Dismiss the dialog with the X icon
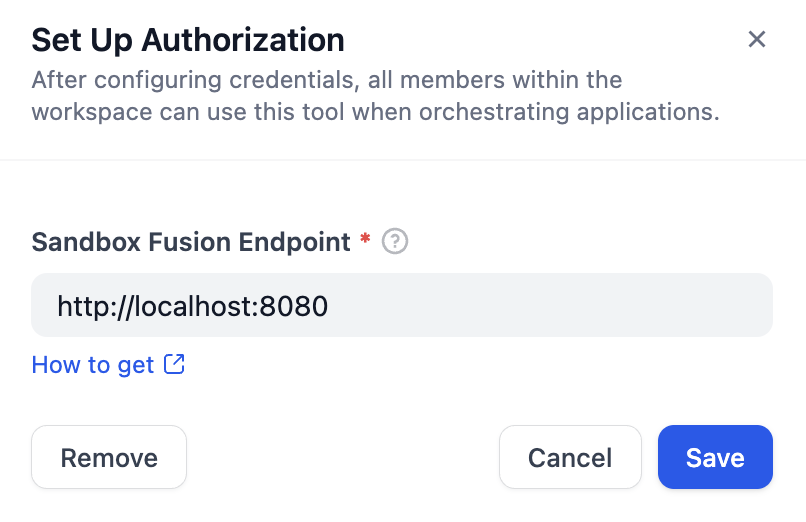806x522 pixels. click(757, 39)
